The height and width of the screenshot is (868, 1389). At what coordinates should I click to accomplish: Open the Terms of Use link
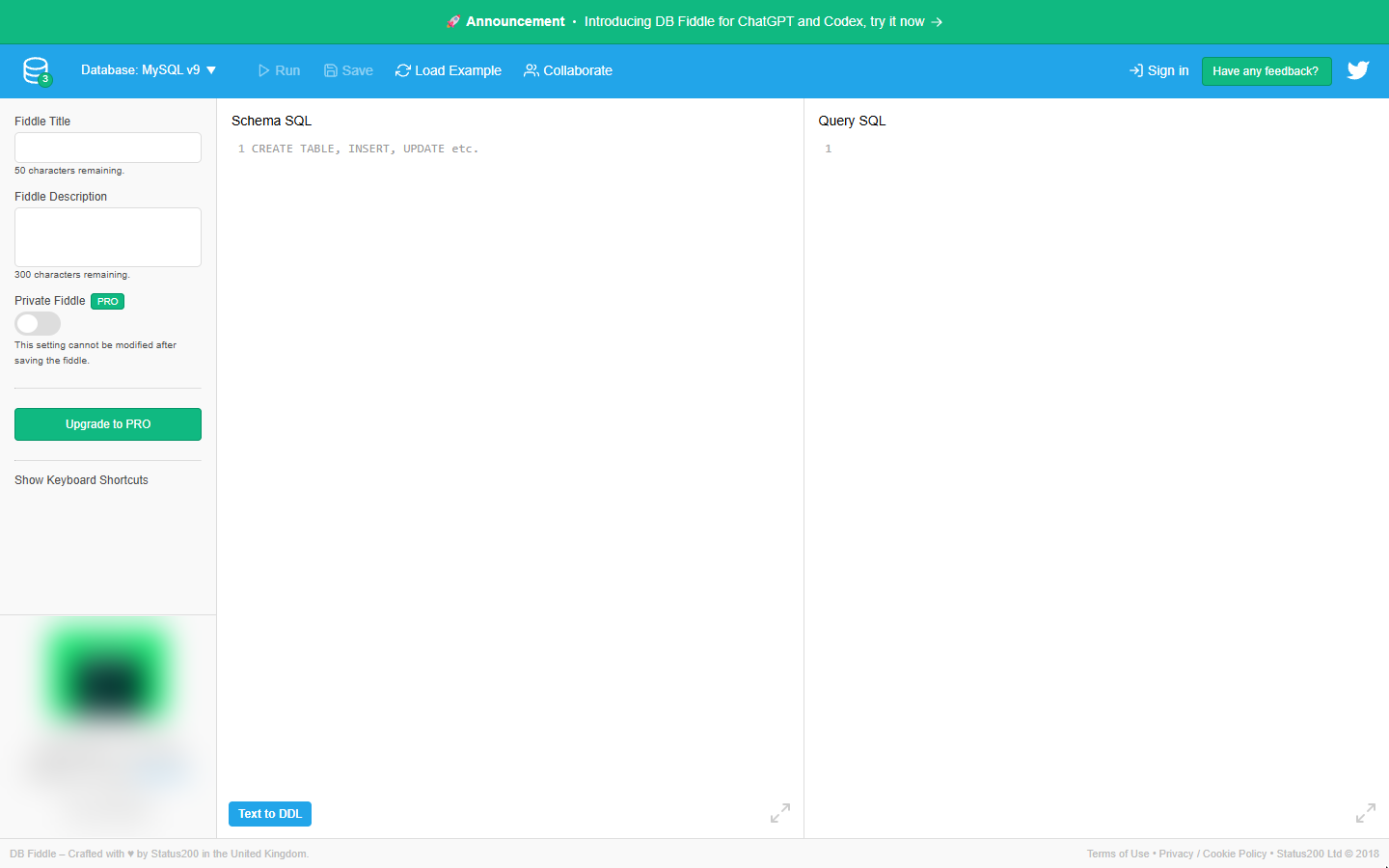[x=1118, y=854]
